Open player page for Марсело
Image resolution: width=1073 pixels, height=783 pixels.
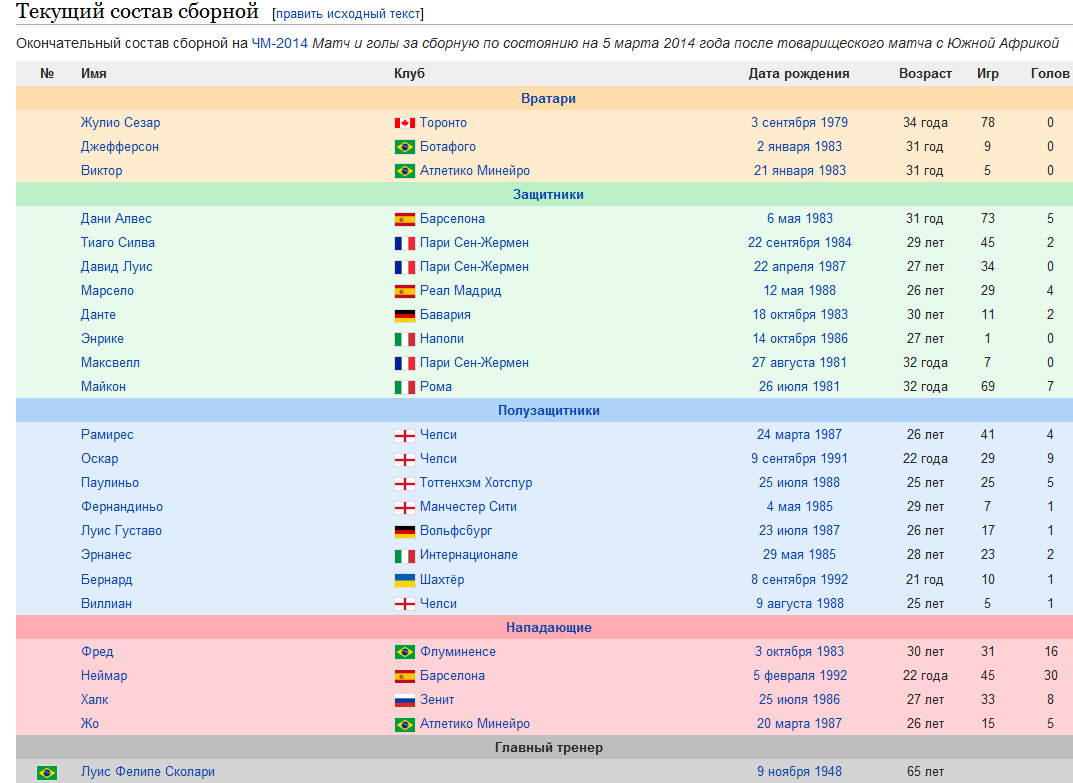tap(107, 290)
